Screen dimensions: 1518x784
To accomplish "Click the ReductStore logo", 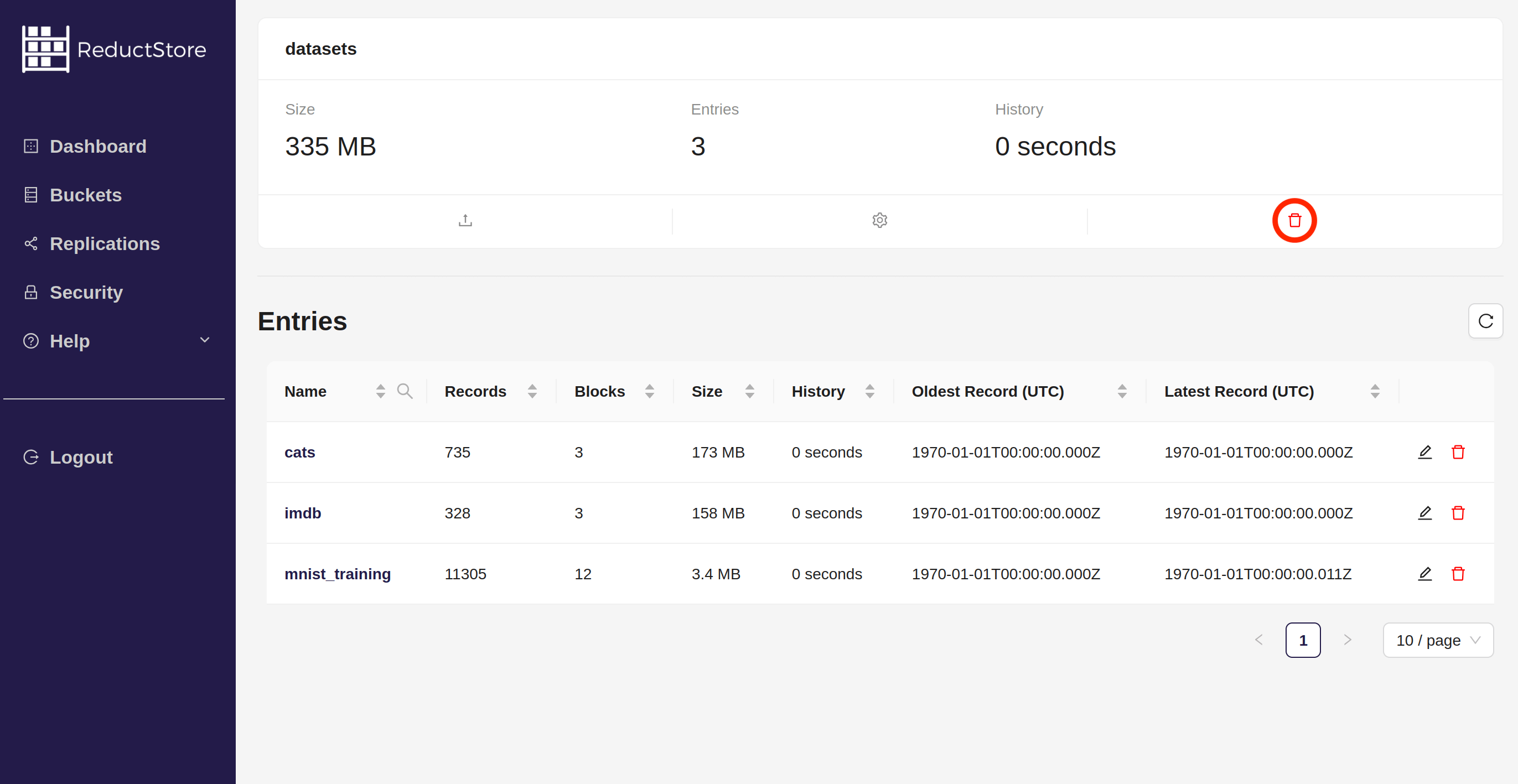I will tap(114, 49).
